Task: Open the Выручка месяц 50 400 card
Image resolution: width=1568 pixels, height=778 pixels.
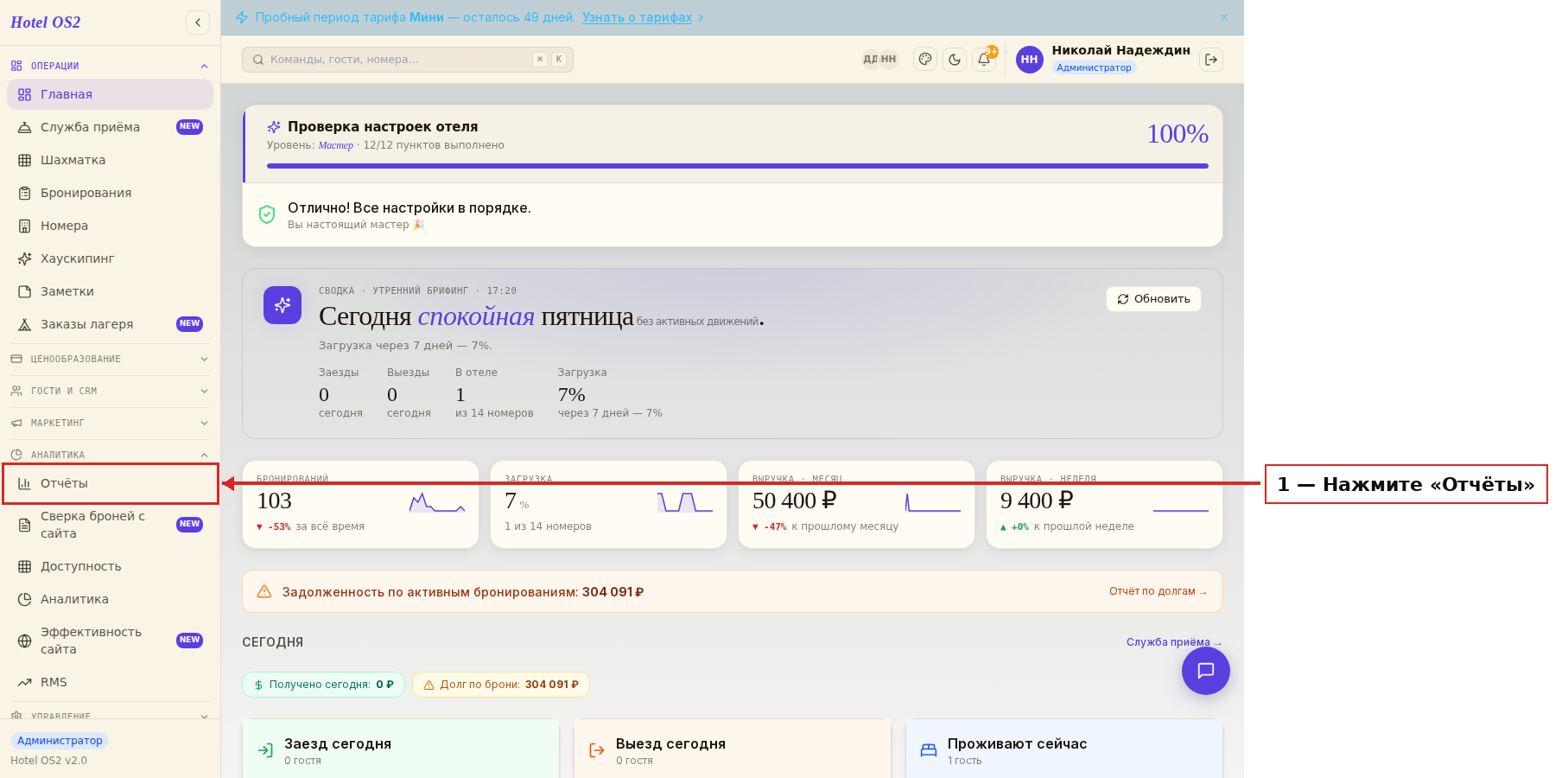Action: point(856,504)
